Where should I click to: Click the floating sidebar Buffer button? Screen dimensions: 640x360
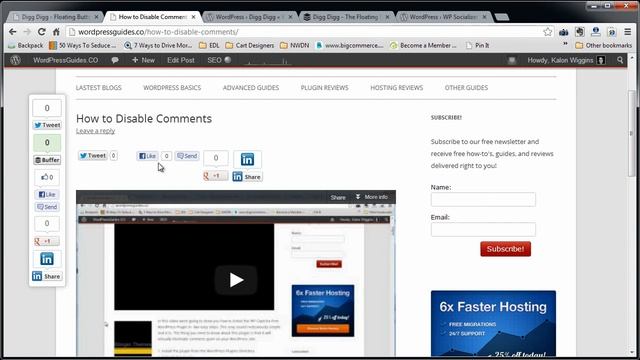coord(47,160)
